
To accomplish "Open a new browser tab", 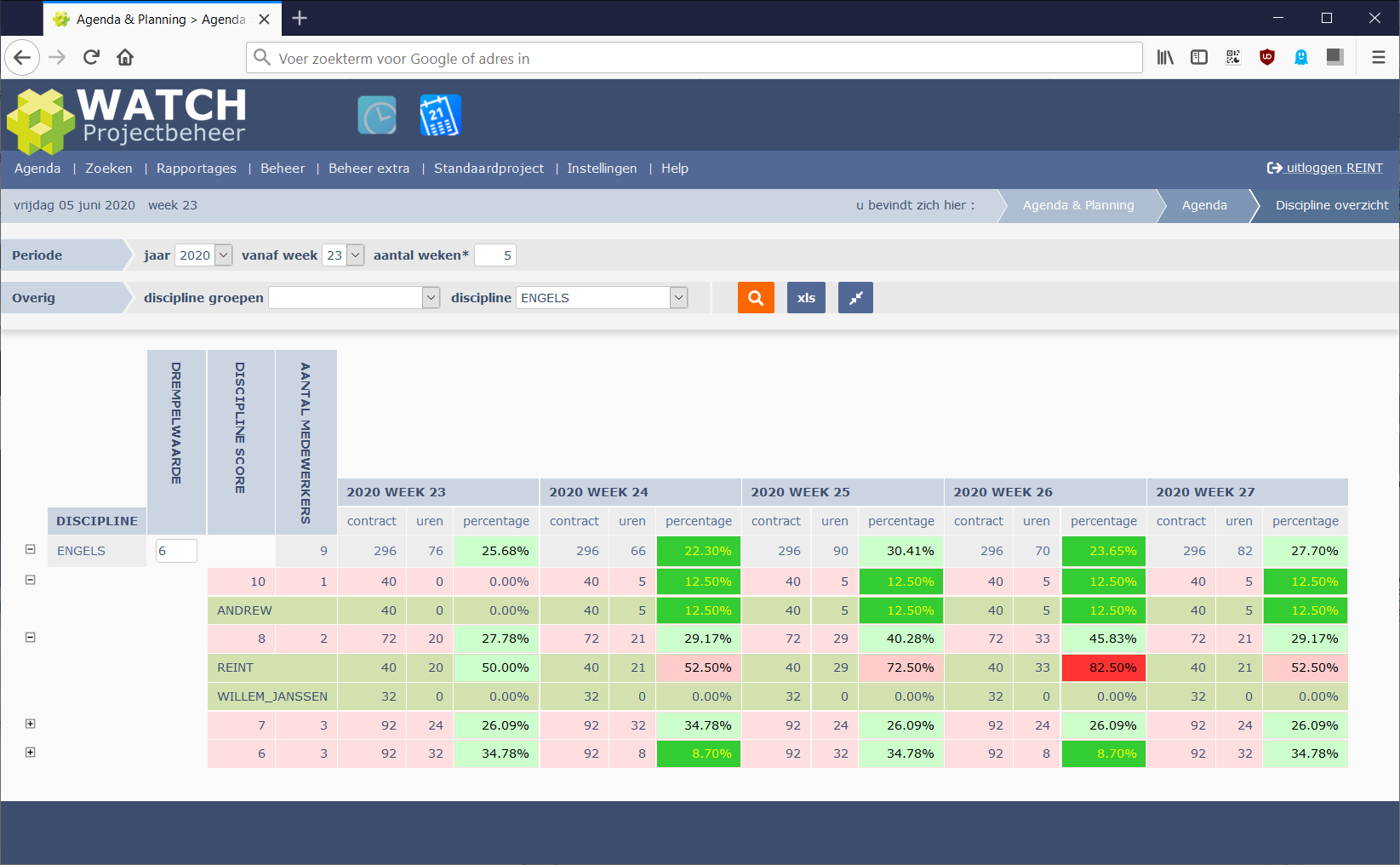I will [300, 19].
